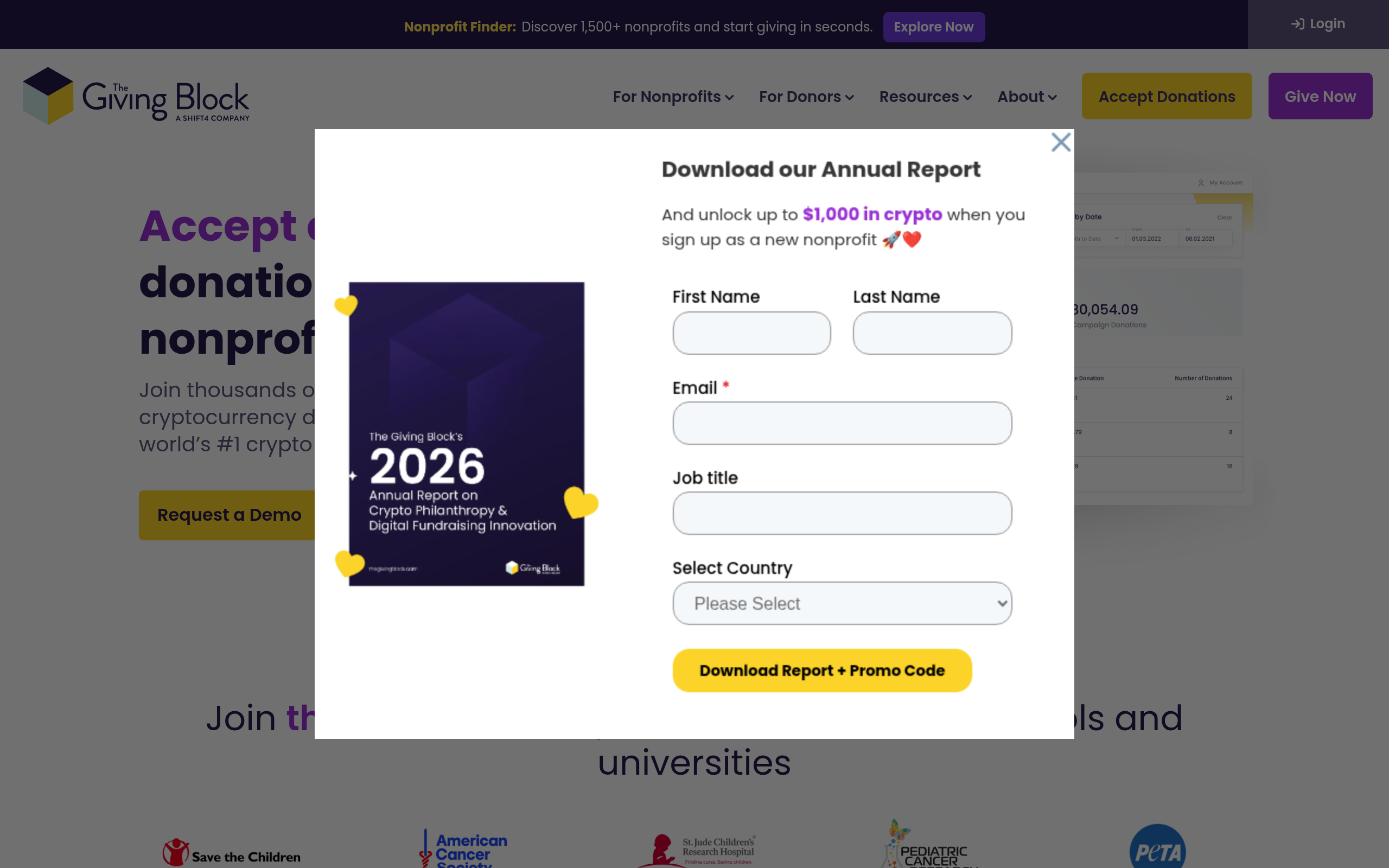1389x868 pixels.
Task: Focus the First Name field
Action: click(751, 333)
